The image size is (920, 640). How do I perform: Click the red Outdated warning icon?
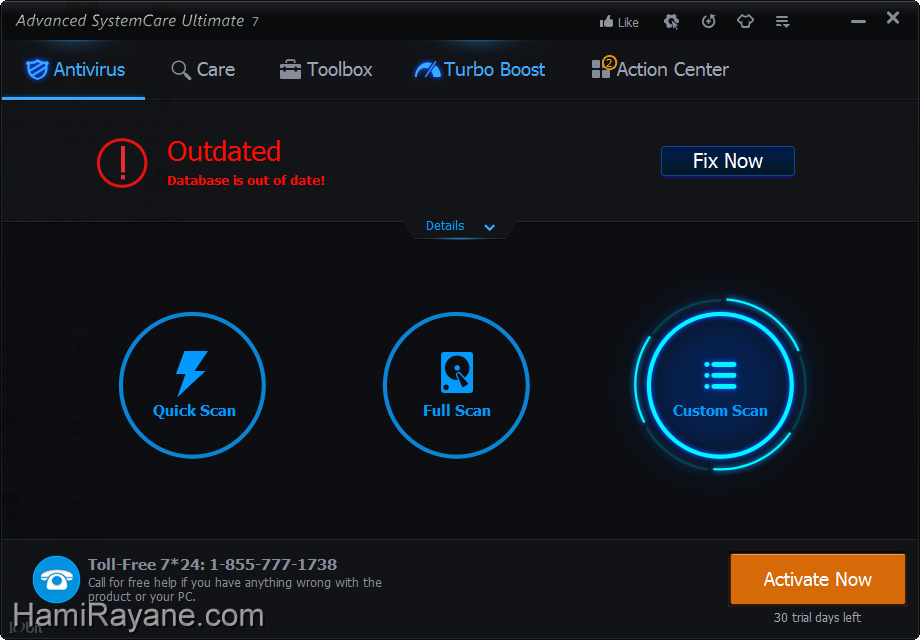[x=122, y=163]
